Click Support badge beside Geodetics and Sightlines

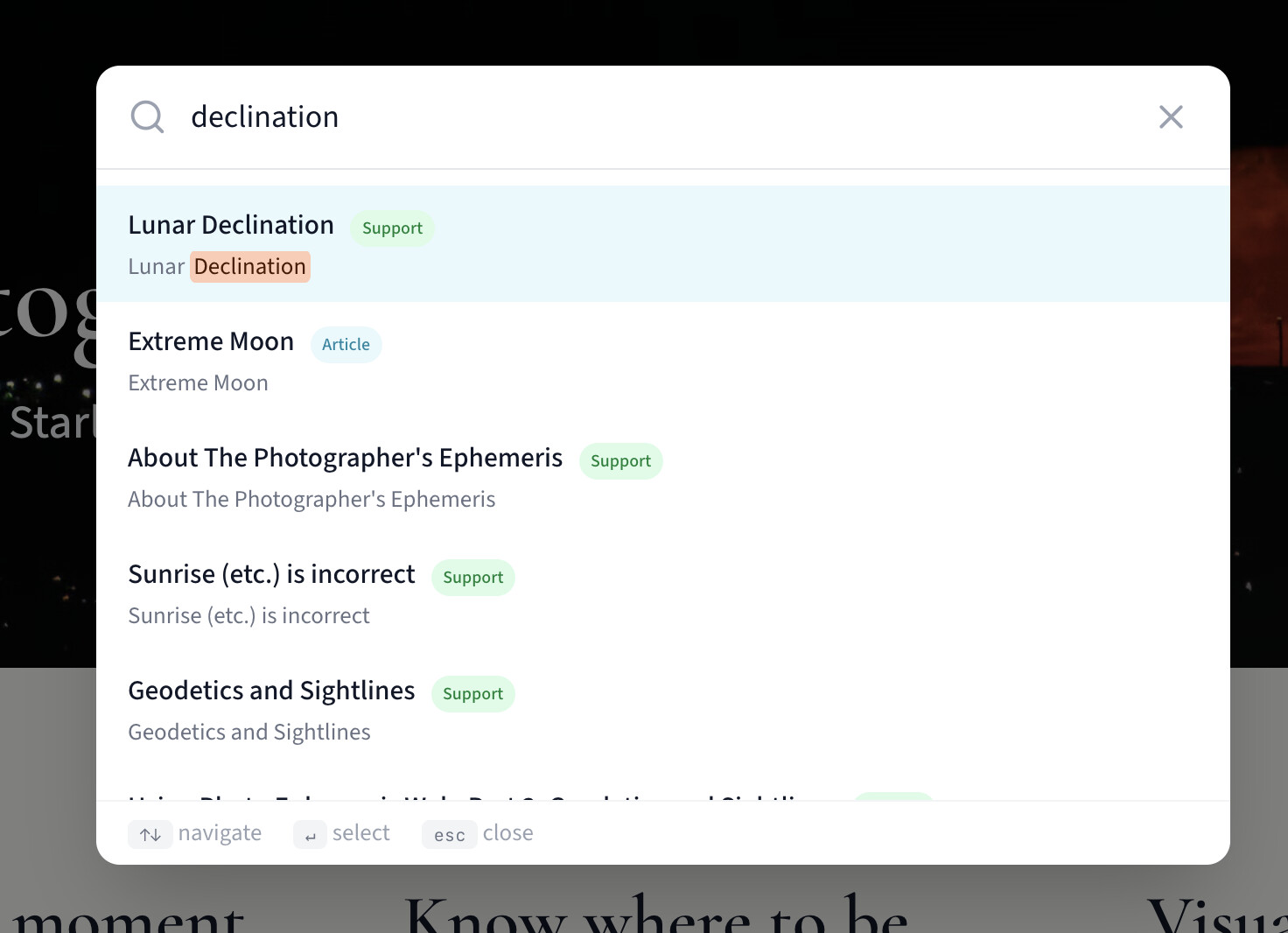tap(472, 694)
